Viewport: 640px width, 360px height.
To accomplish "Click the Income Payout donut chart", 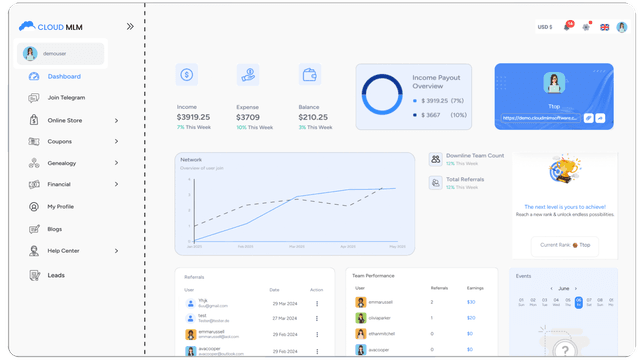I will [x=382, y=94].
